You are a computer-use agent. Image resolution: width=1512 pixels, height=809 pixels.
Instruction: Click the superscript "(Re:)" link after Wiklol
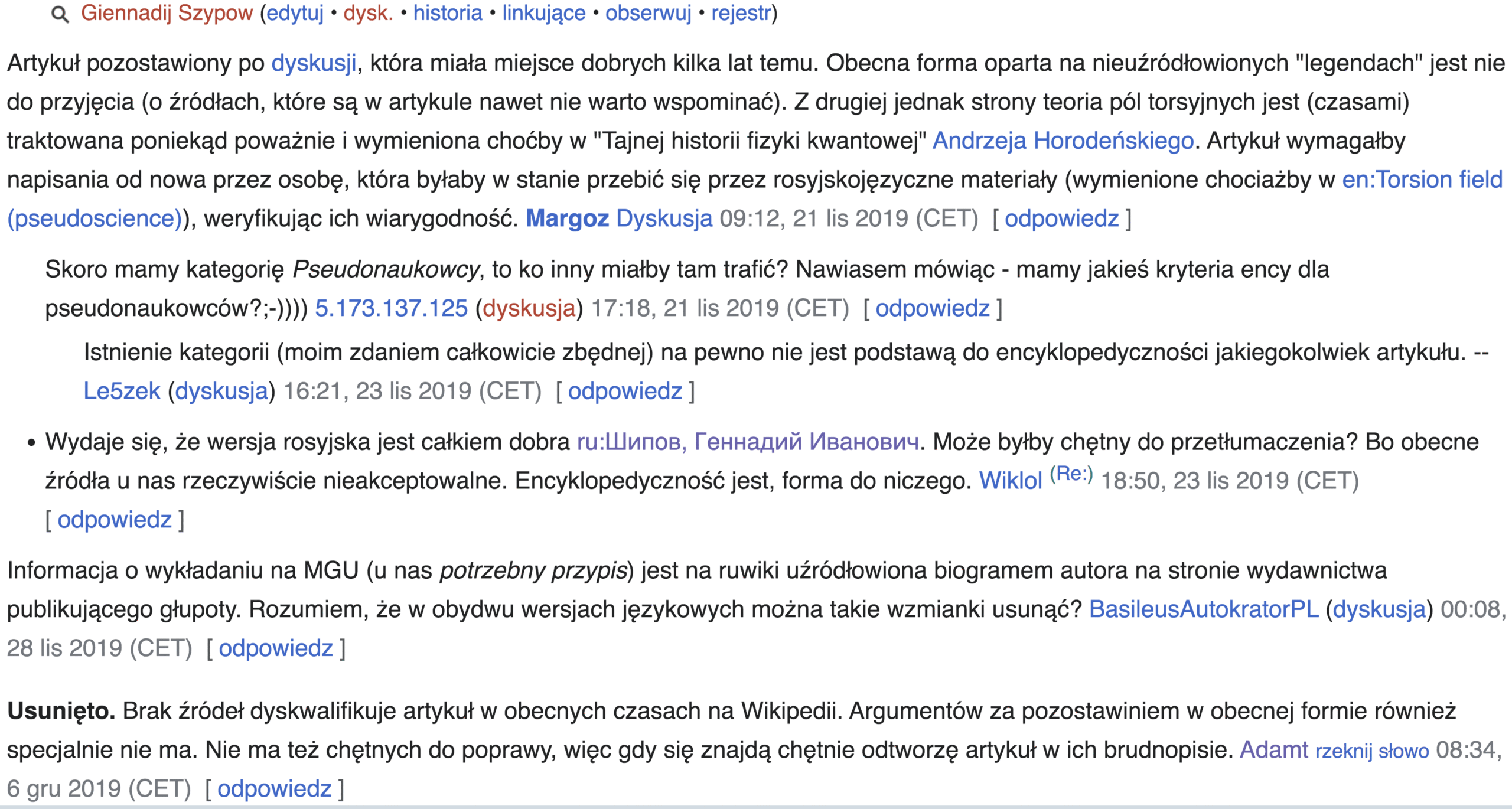pos(1071,474)
